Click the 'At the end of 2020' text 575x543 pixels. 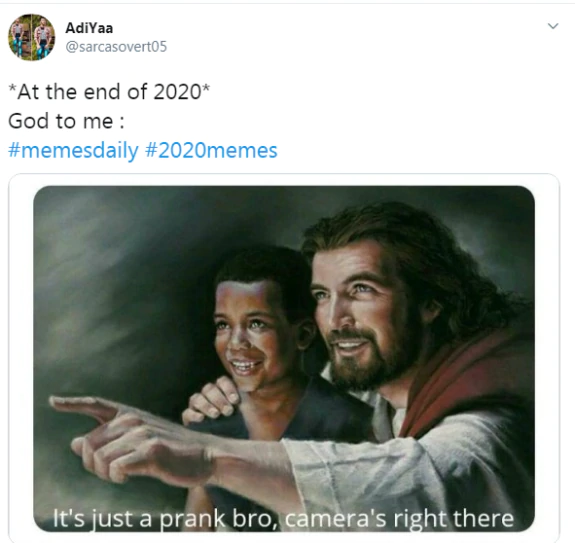[109, 92]
